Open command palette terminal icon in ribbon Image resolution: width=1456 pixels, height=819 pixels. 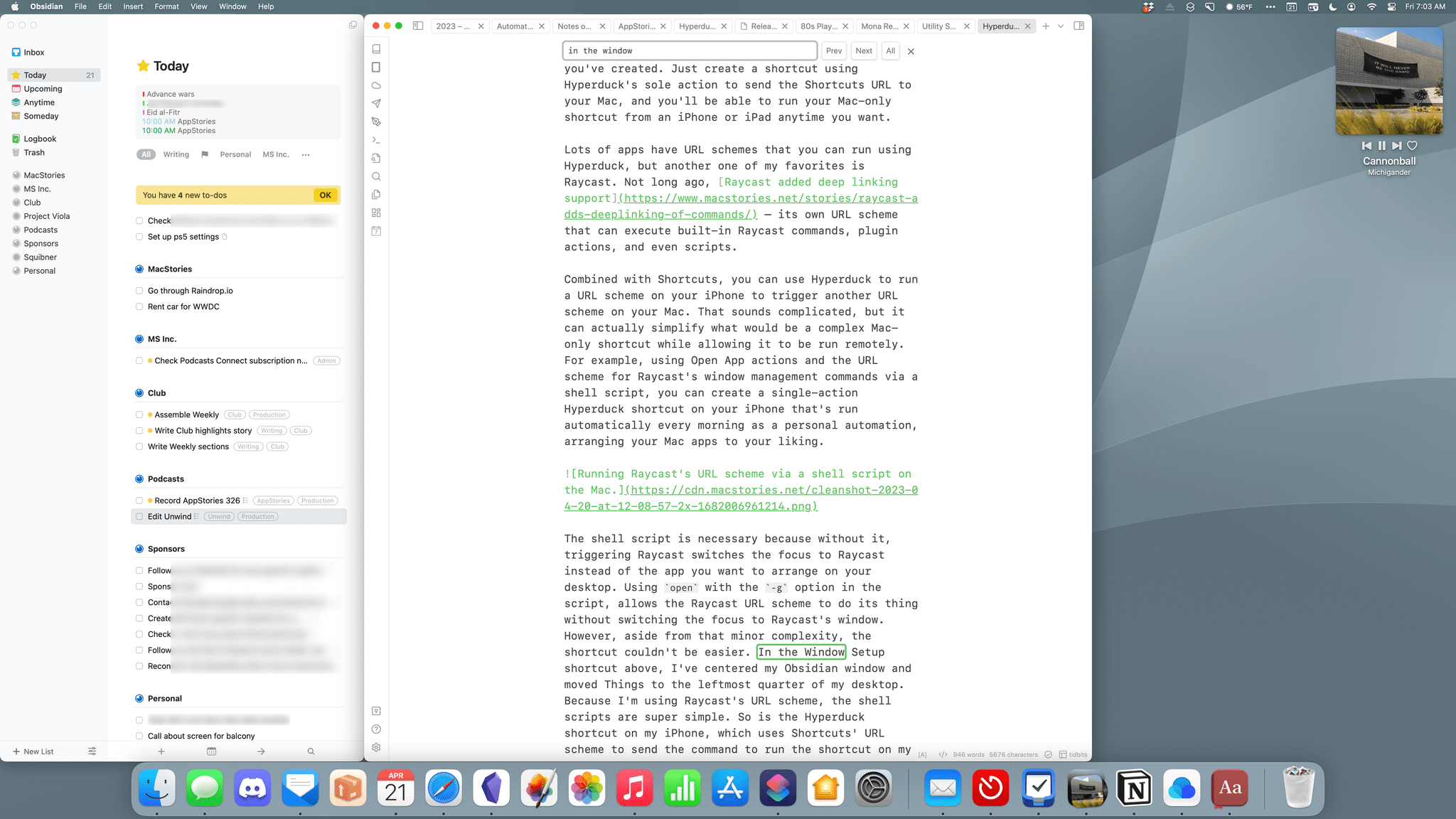click(x=376, y=140)
